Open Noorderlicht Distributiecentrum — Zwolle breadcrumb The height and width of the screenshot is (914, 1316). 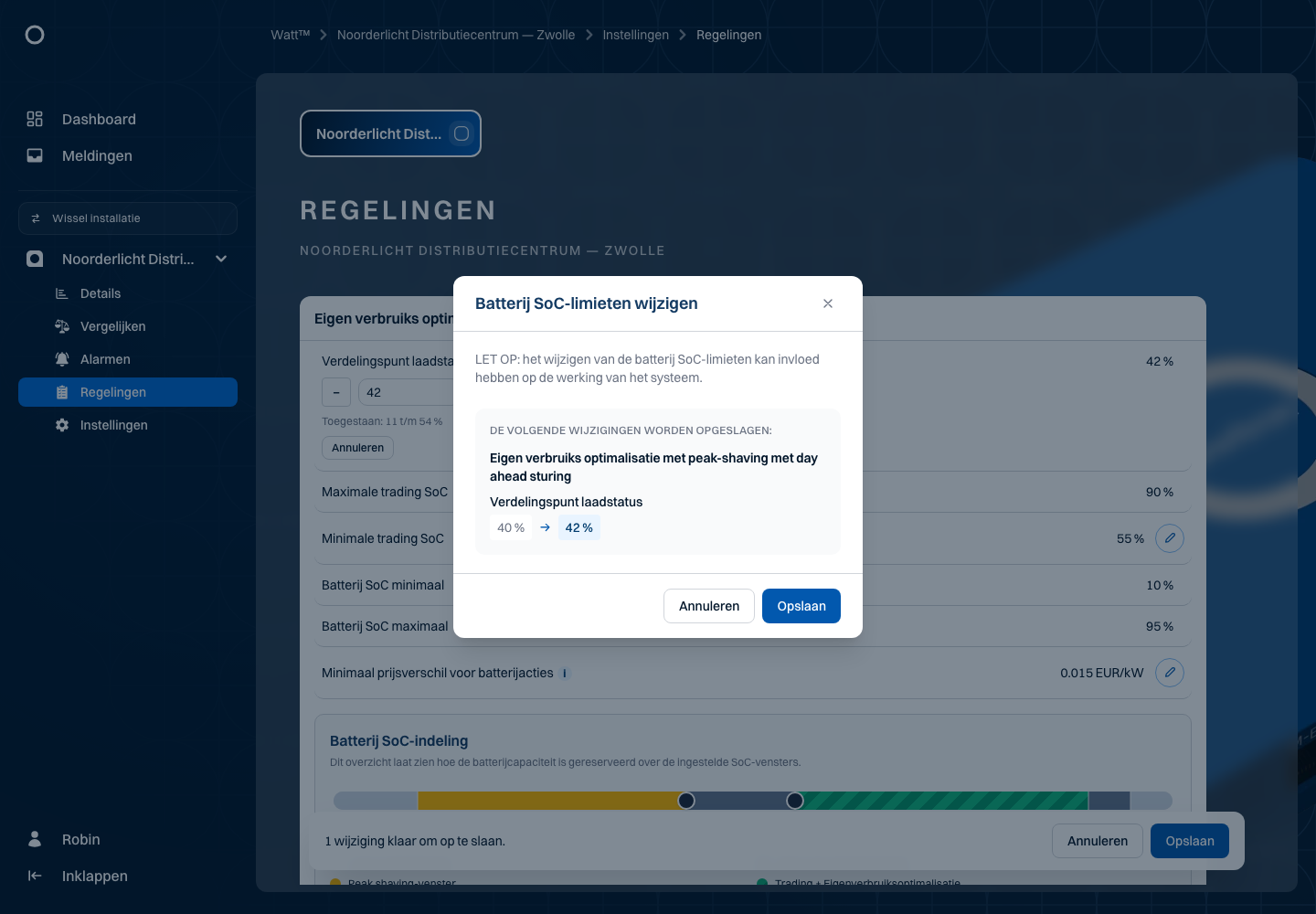[x=456, y=35]
